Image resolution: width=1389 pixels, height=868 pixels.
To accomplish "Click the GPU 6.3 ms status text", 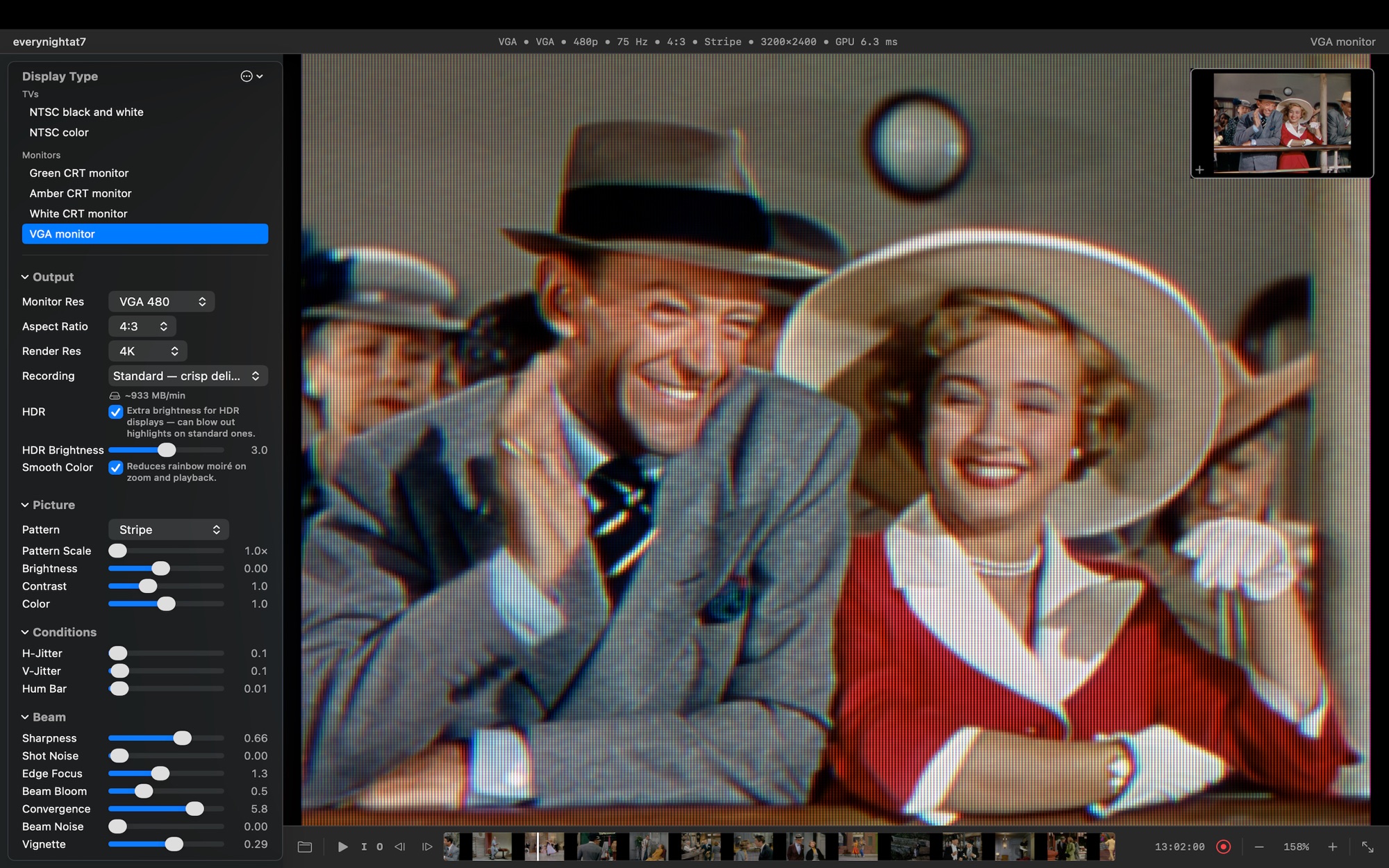I will 866,42.
